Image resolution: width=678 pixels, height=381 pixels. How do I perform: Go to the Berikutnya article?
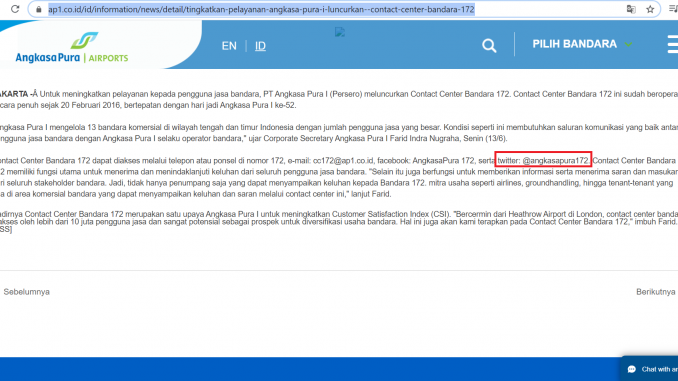click(656, 292)
